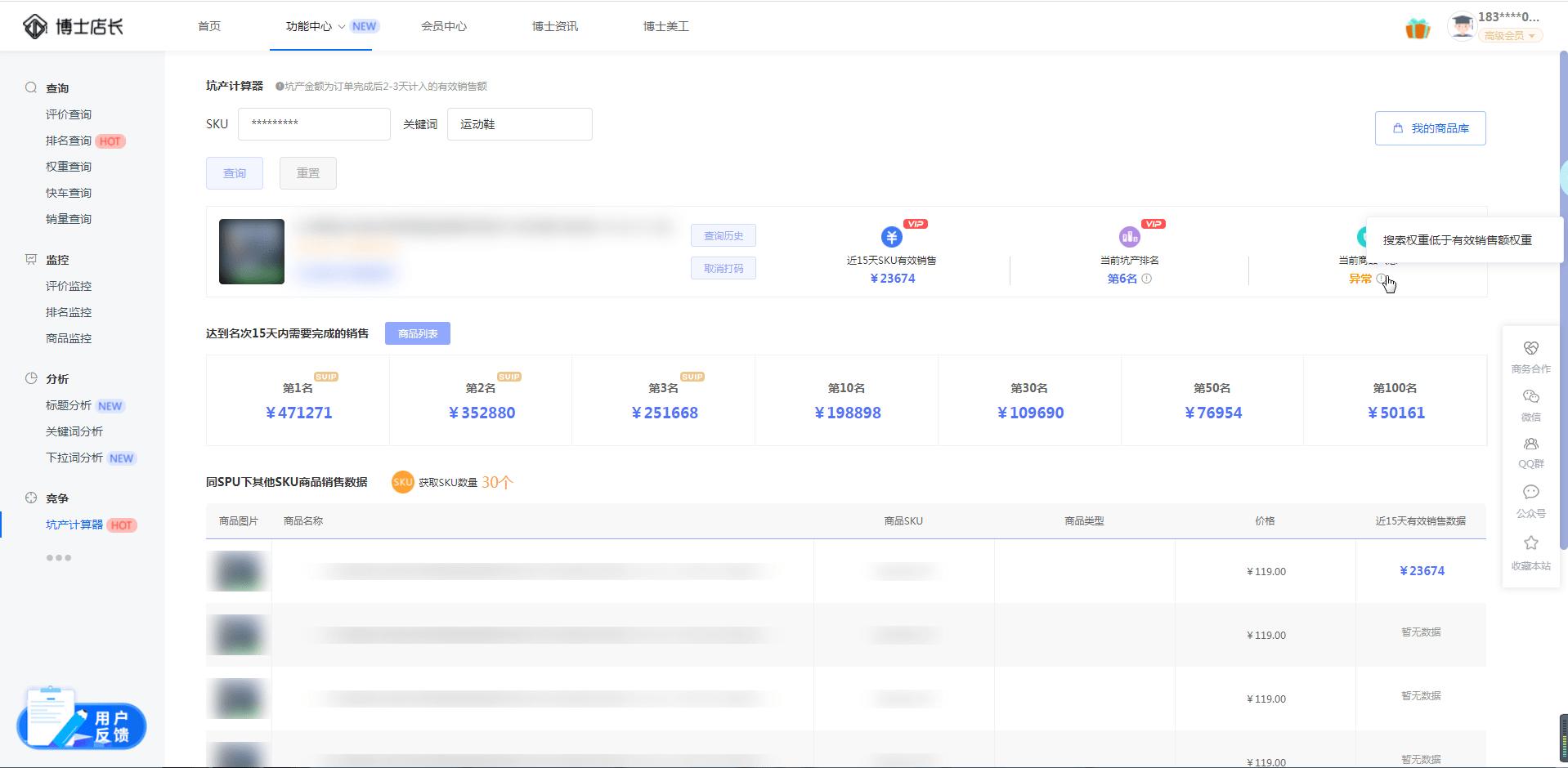
Task: Click the 商品列表 button
Action: click(417, 333)
